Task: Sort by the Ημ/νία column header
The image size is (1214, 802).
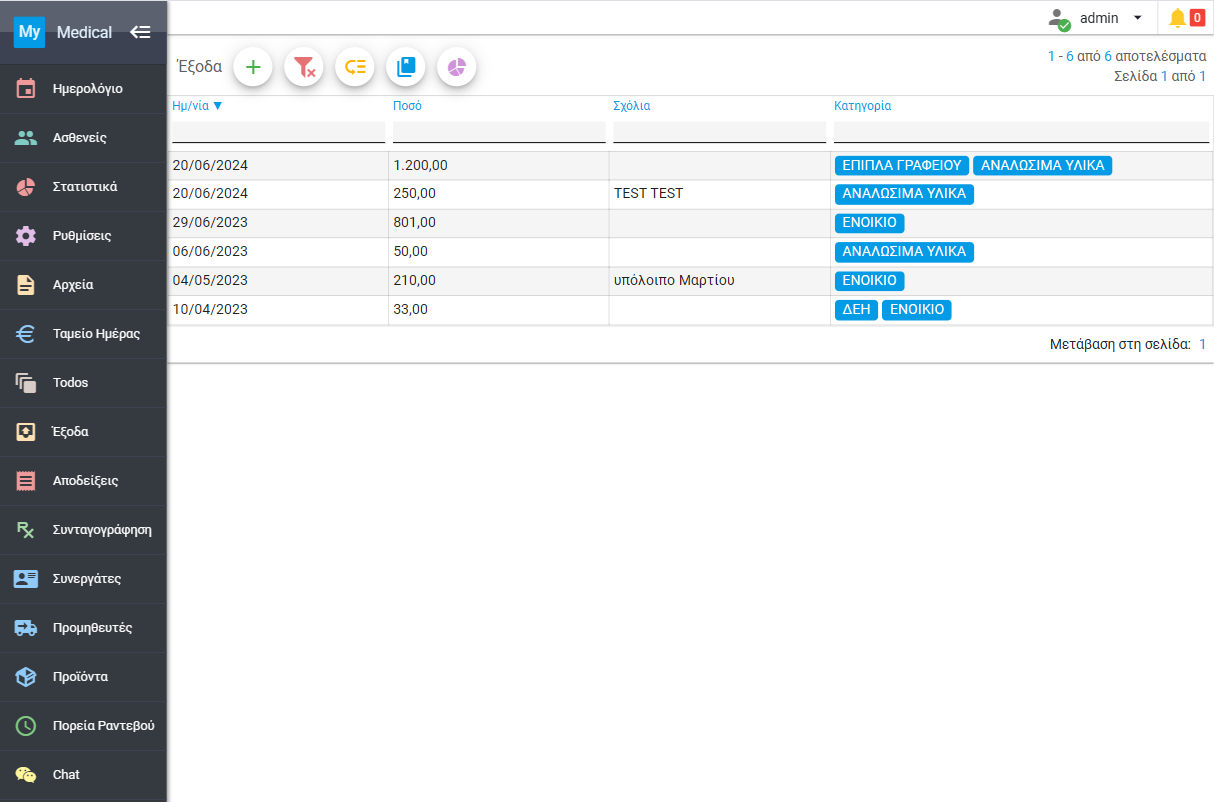Action: (x=197, y=106)
